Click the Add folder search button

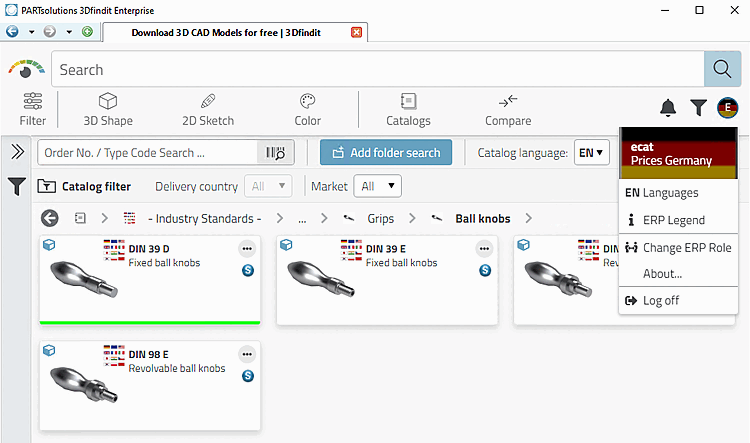click(x=386, y=153)
